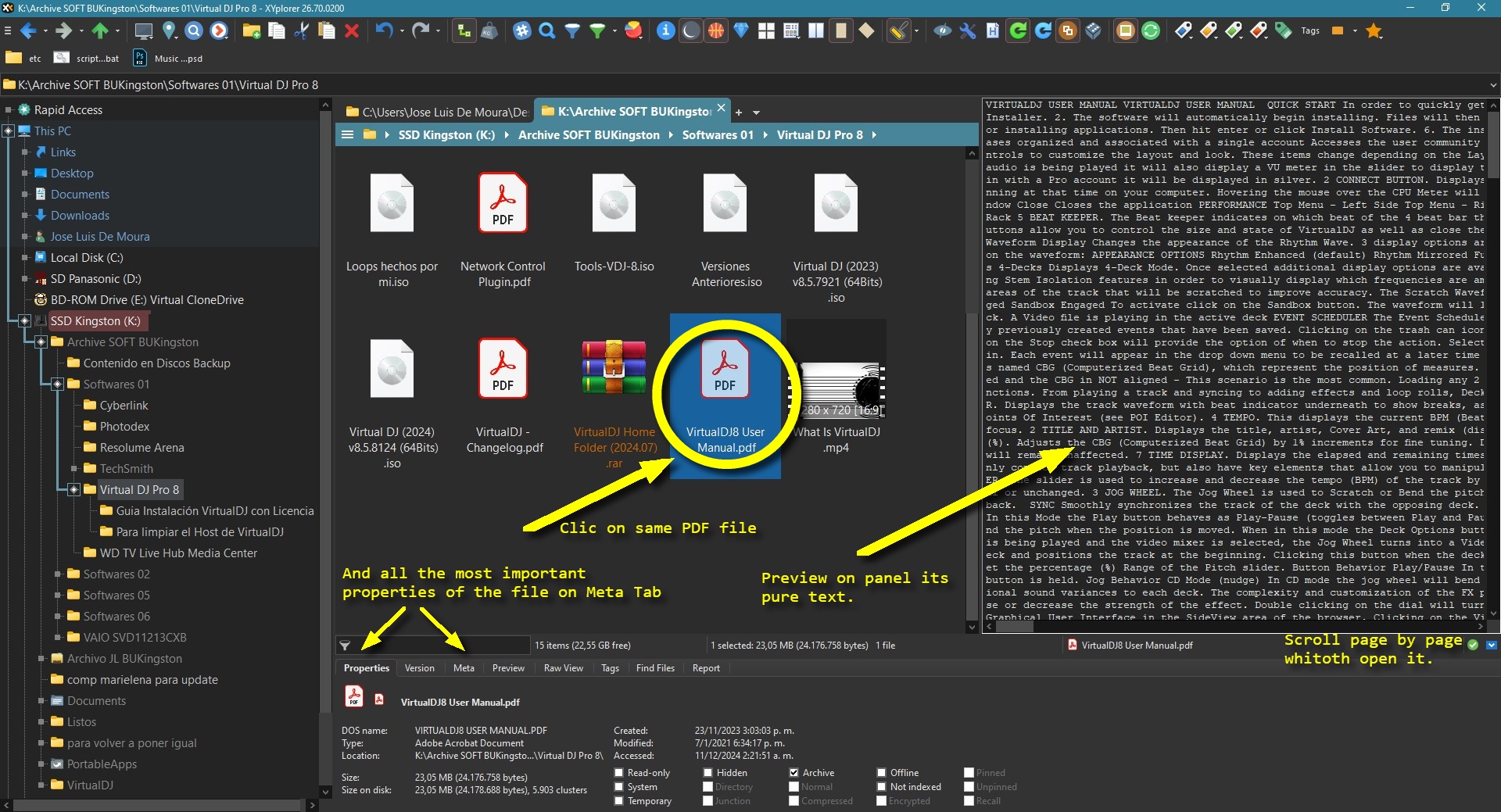Click the file list vertical scrollbar
Viewport: 1501px width, 812px height.
click(x=972, y=391)
